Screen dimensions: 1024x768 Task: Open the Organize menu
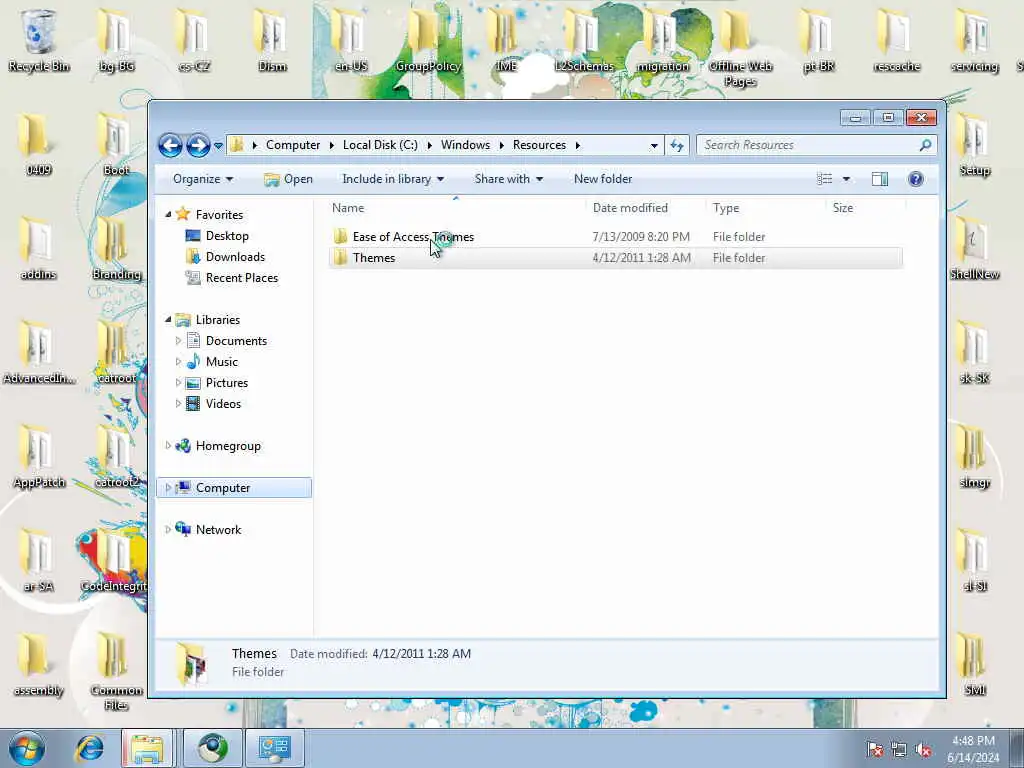click(202, 179)
